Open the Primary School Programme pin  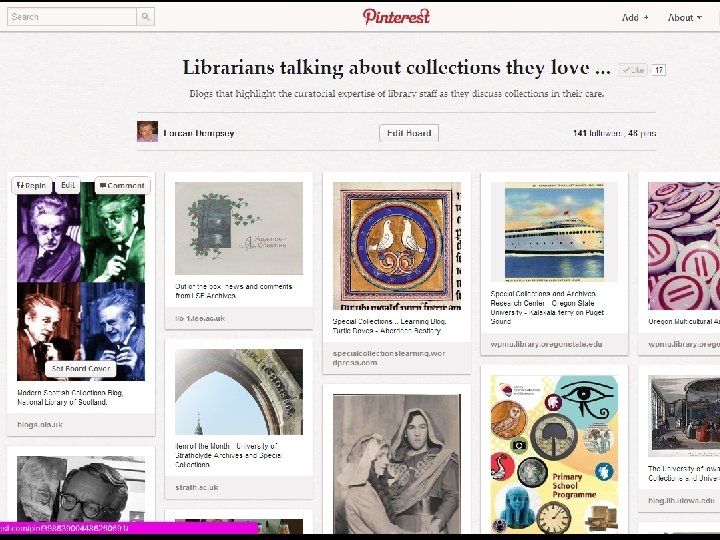[554, 454]
